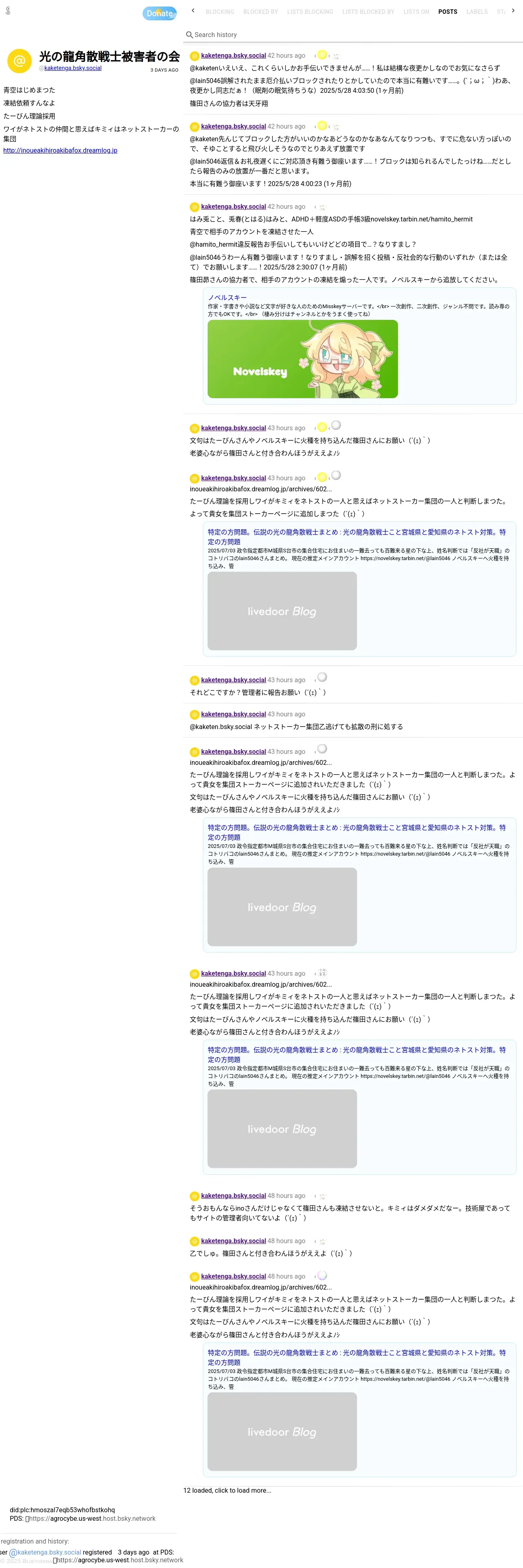This screenshot has height=1568, width=523.
Task: Click the magnifier icon in Search history
Action: 189,35
